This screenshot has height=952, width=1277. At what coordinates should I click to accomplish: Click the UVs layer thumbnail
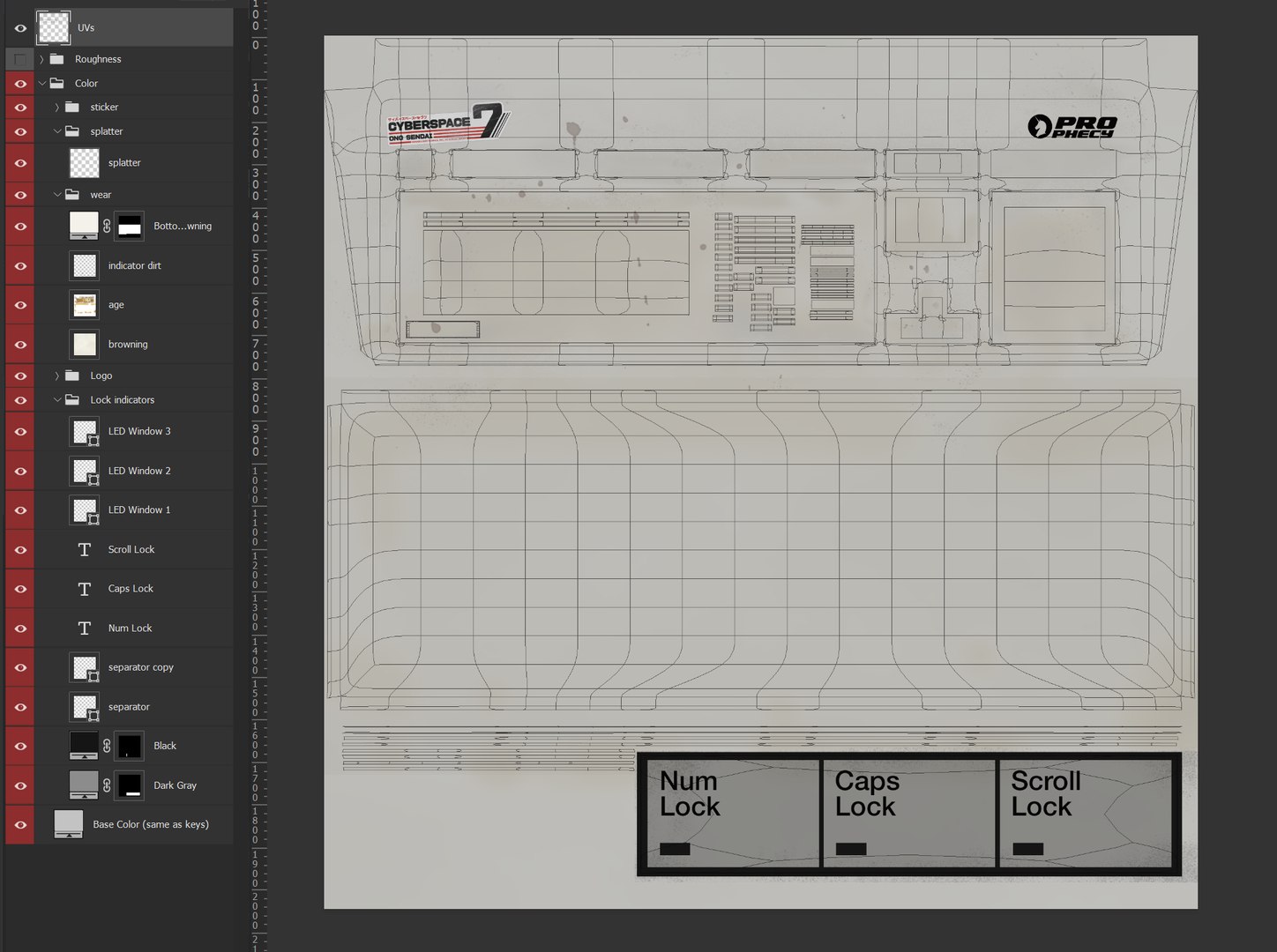[x=54, y=28]
